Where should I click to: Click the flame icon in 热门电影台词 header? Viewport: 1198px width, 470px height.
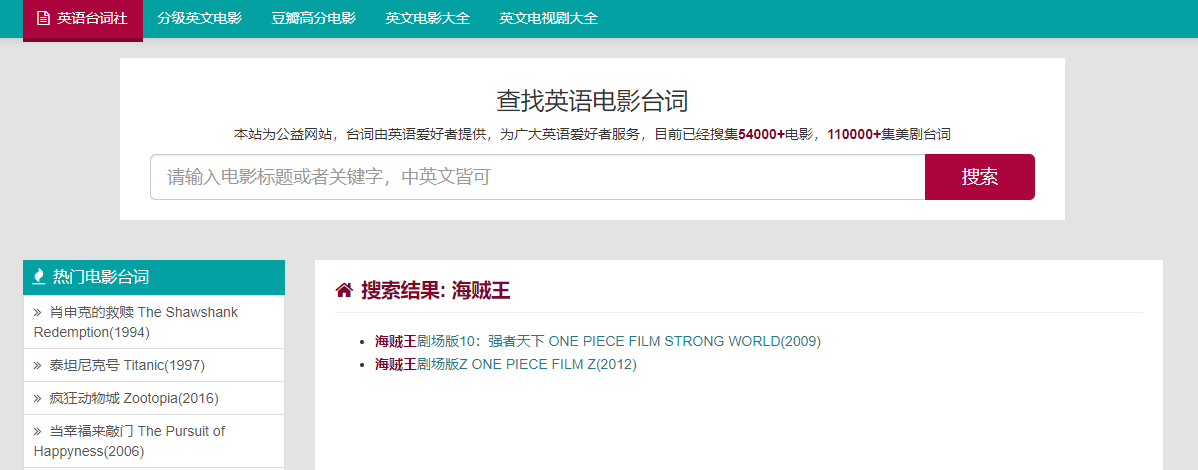[39, 277]
